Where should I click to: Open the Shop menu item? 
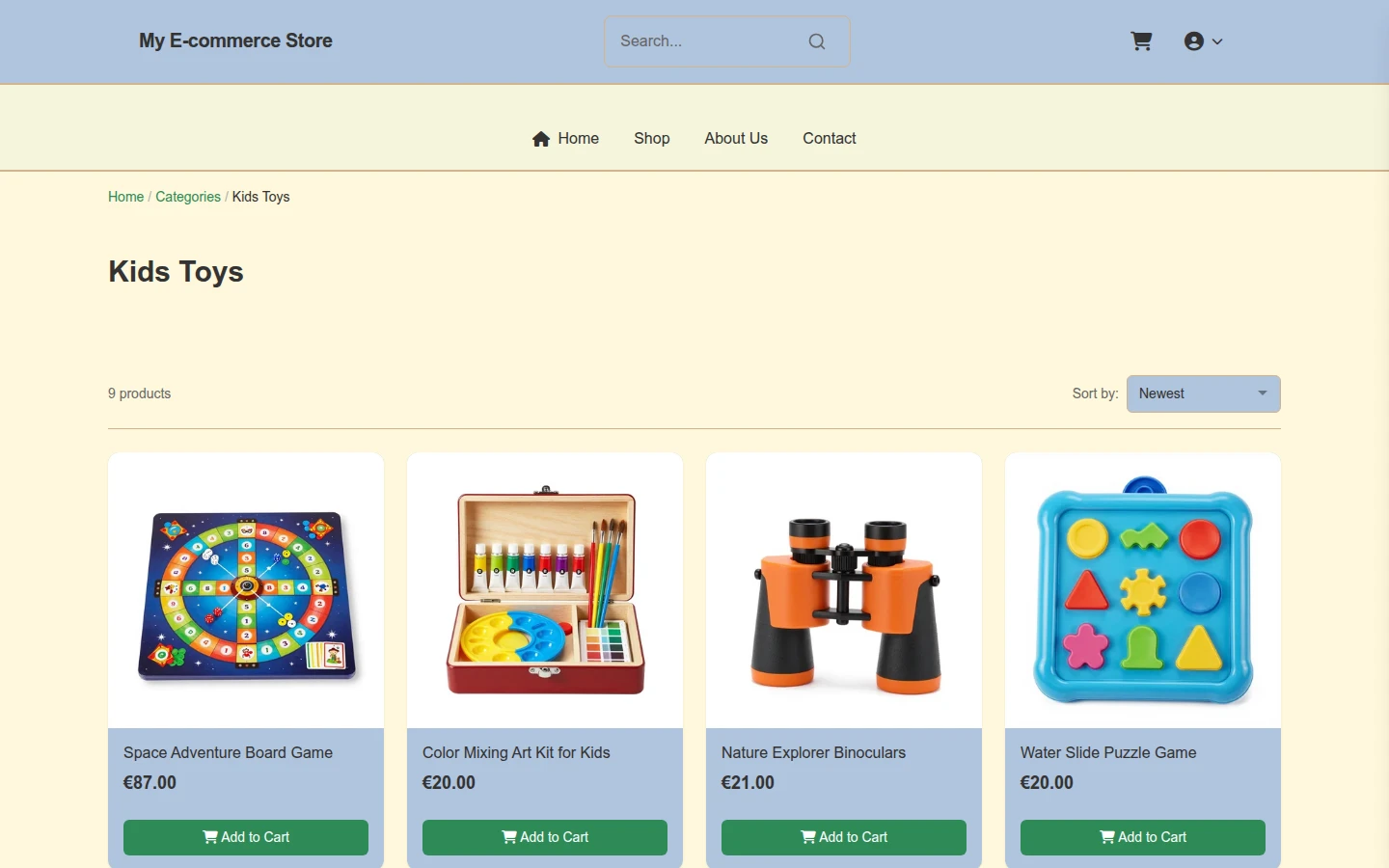pos(652,139)
